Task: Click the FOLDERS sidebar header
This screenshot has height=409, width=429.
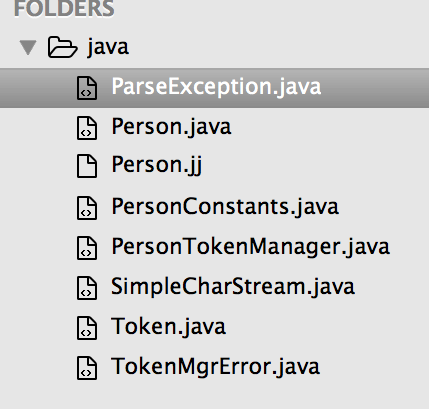Action: (x=64, y=8)
